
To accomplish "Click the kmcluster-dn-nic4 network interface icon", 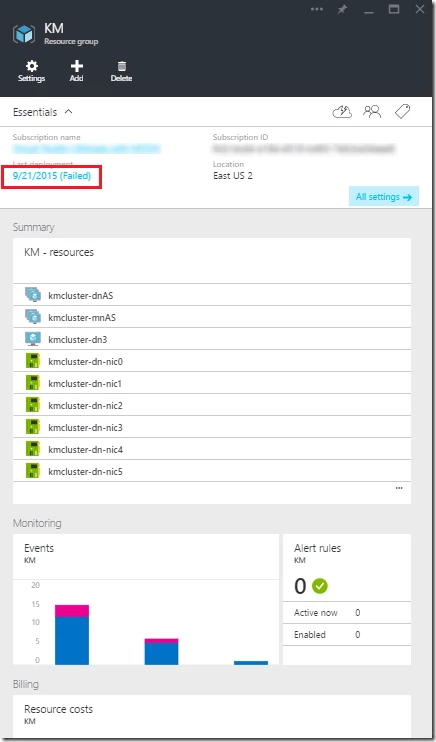I will [x=33, y=449].
